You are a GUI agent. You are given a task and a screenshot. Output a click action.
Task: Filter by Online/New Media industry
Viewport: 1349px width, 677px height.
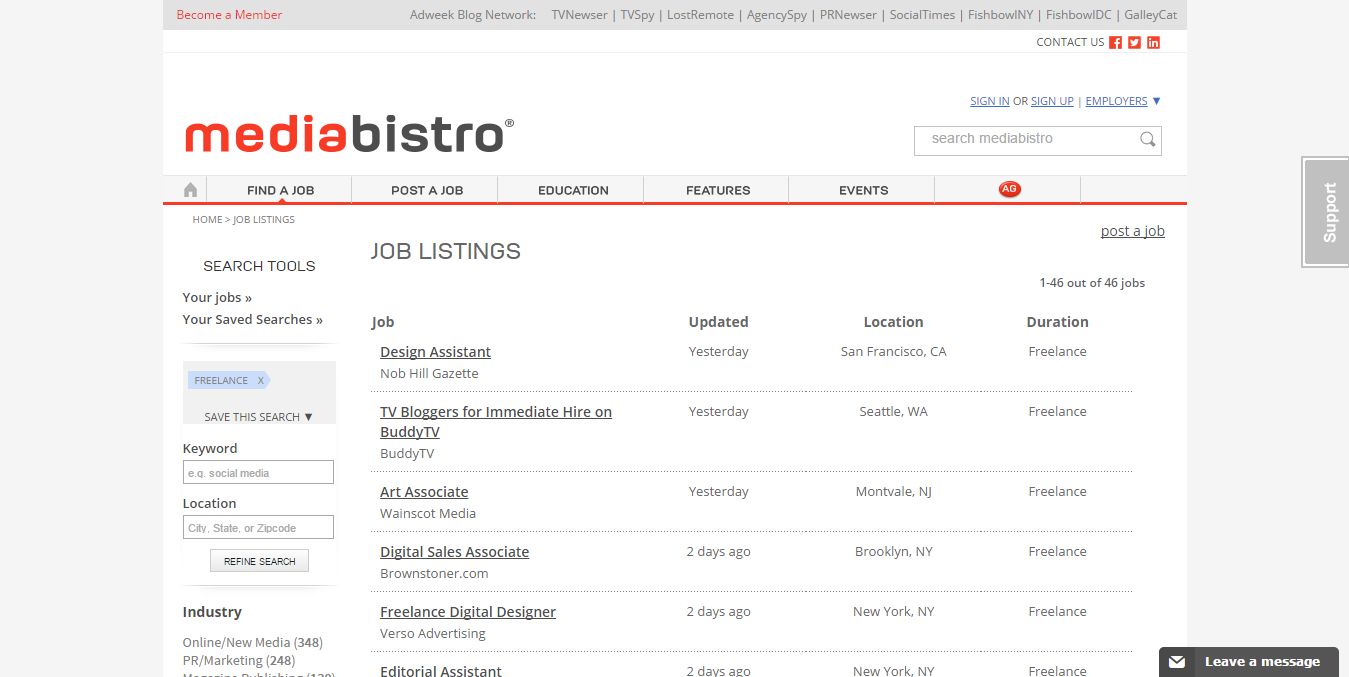[252, 642]
